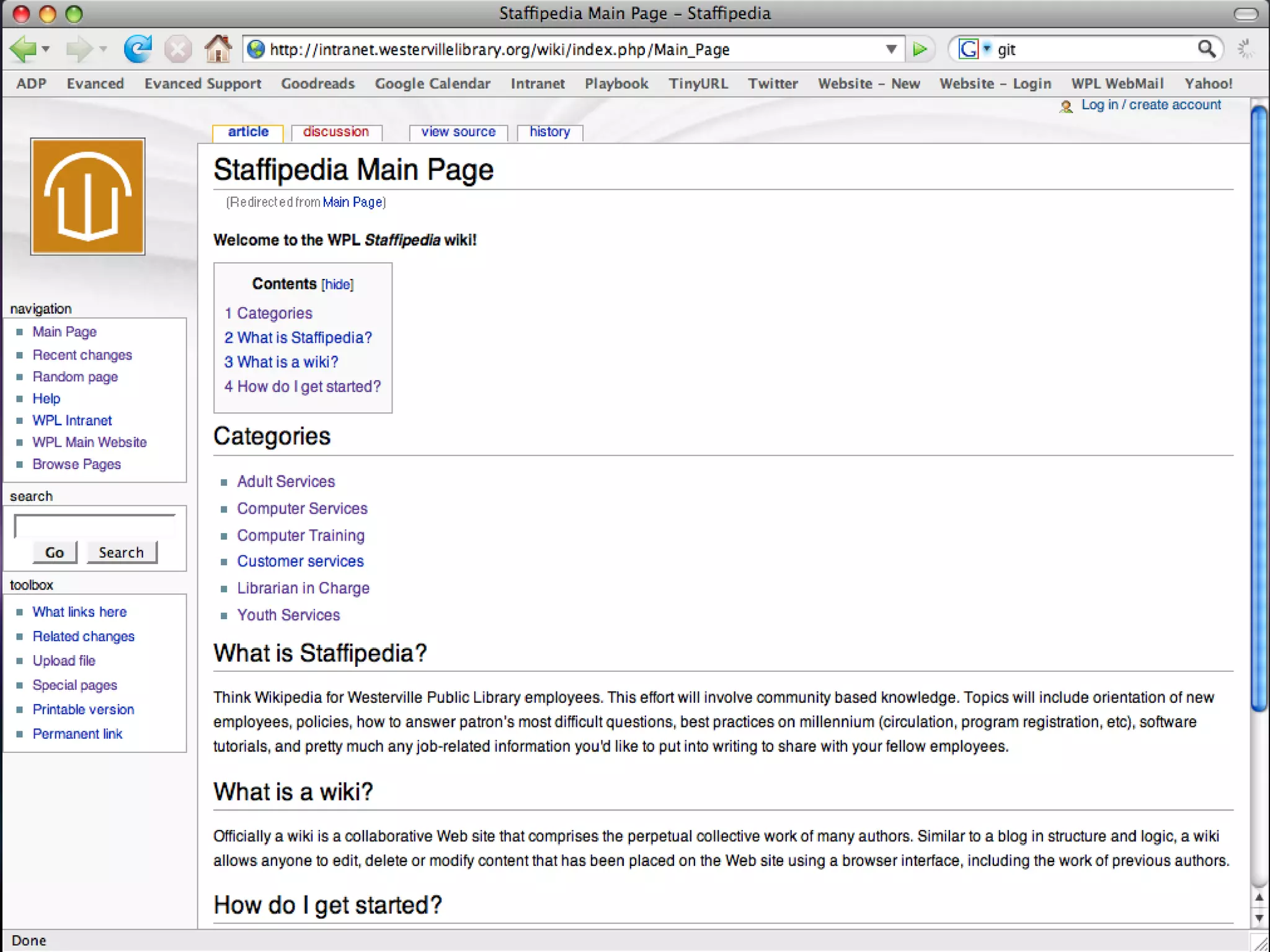1270x952 pixels.
Task: Click the Stop loading icon
Action: click(x=178, y=48)
